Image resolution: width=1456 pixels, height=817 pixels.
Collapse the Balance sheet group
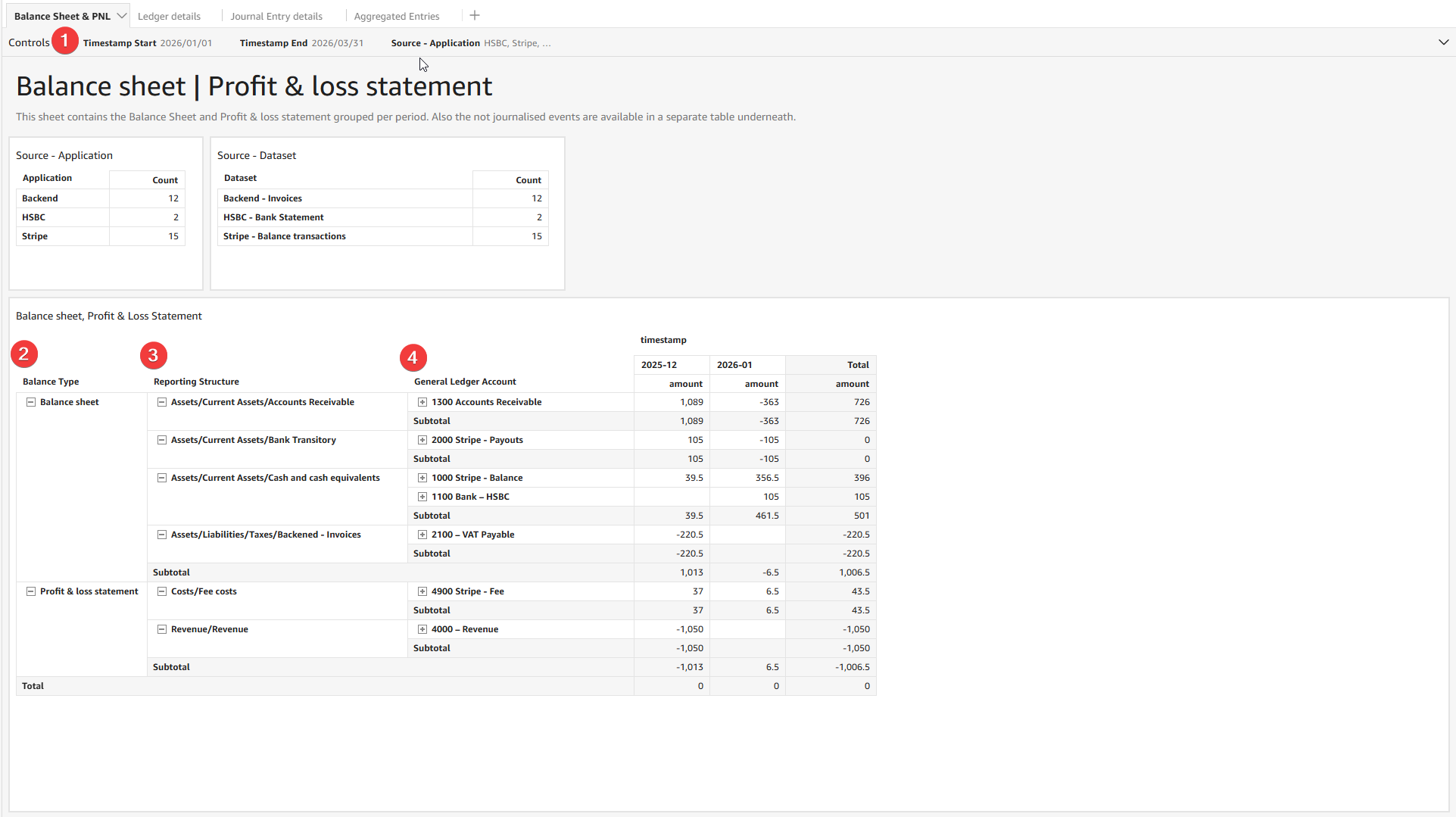point(31,402)
